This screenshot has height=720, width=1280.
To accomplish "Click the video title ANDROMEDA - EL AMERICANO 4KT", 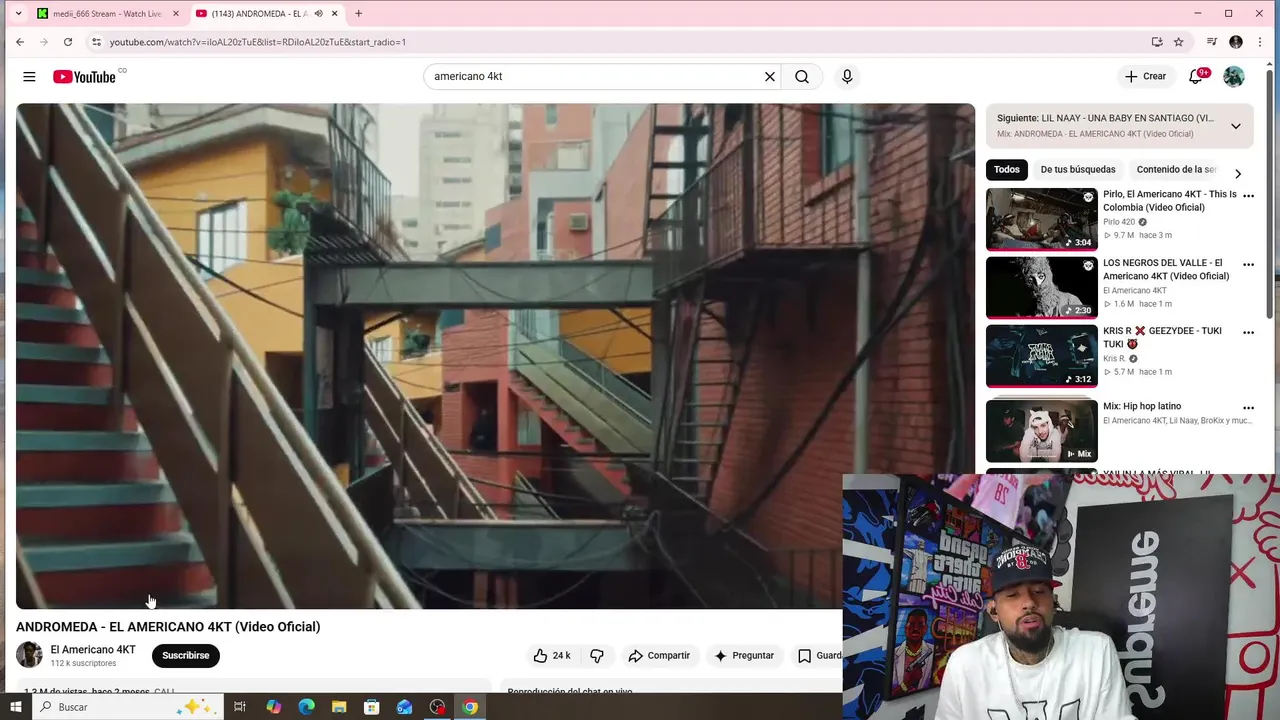I will pyautogui.click(x=168, y=627).
